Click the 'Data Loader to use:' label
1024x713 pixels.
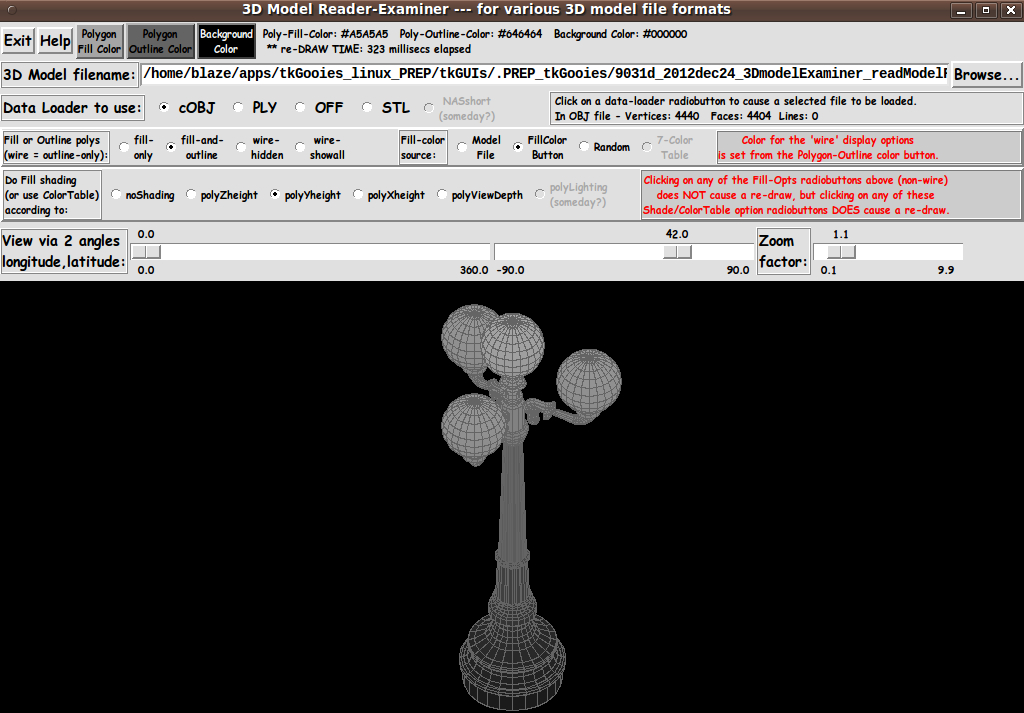(72, 108)
